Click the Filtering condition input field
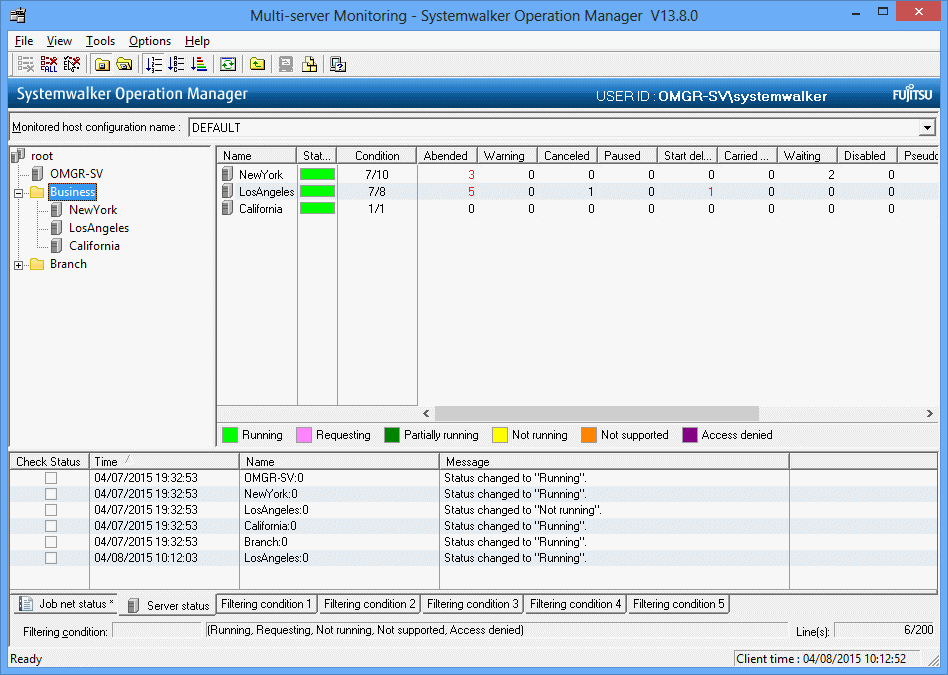Viewport: 948px width, 675px height. tap(157, 631)
